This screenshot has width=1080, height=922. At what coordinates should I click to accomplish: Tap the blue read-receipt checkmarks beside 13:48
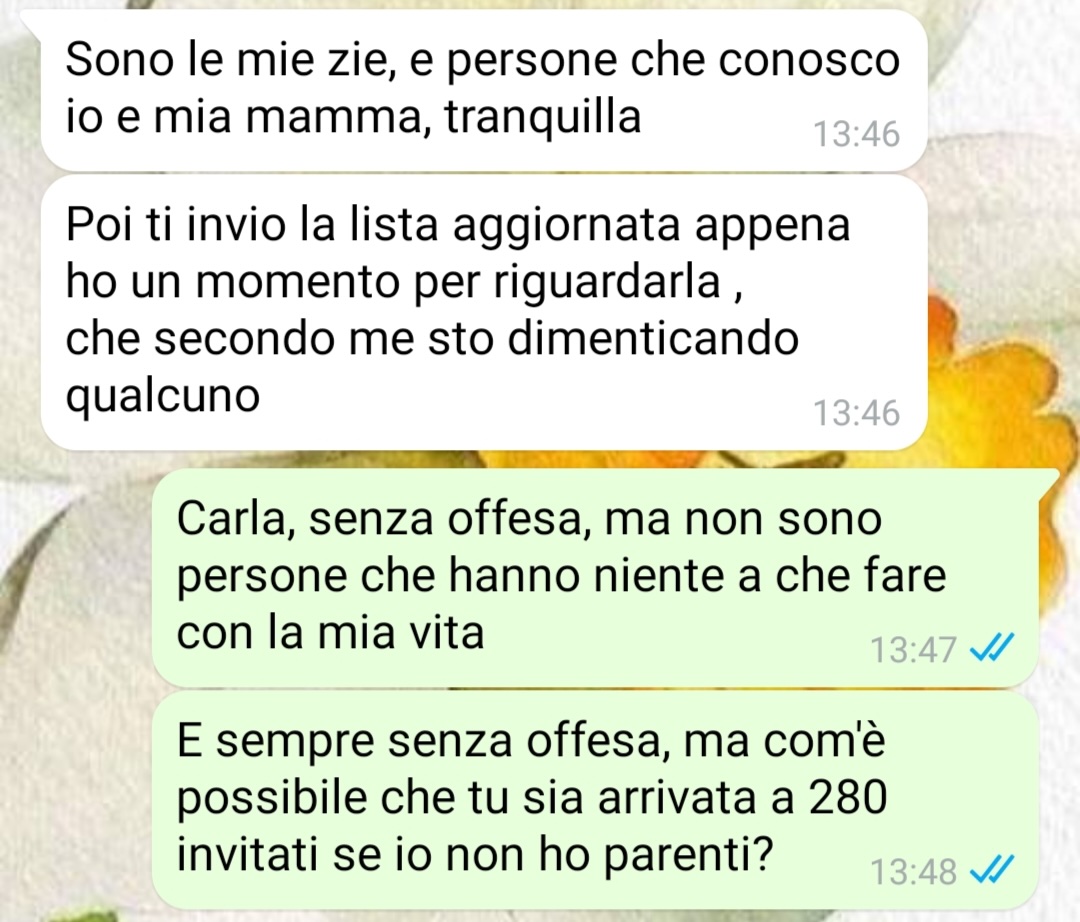point(991,870)
